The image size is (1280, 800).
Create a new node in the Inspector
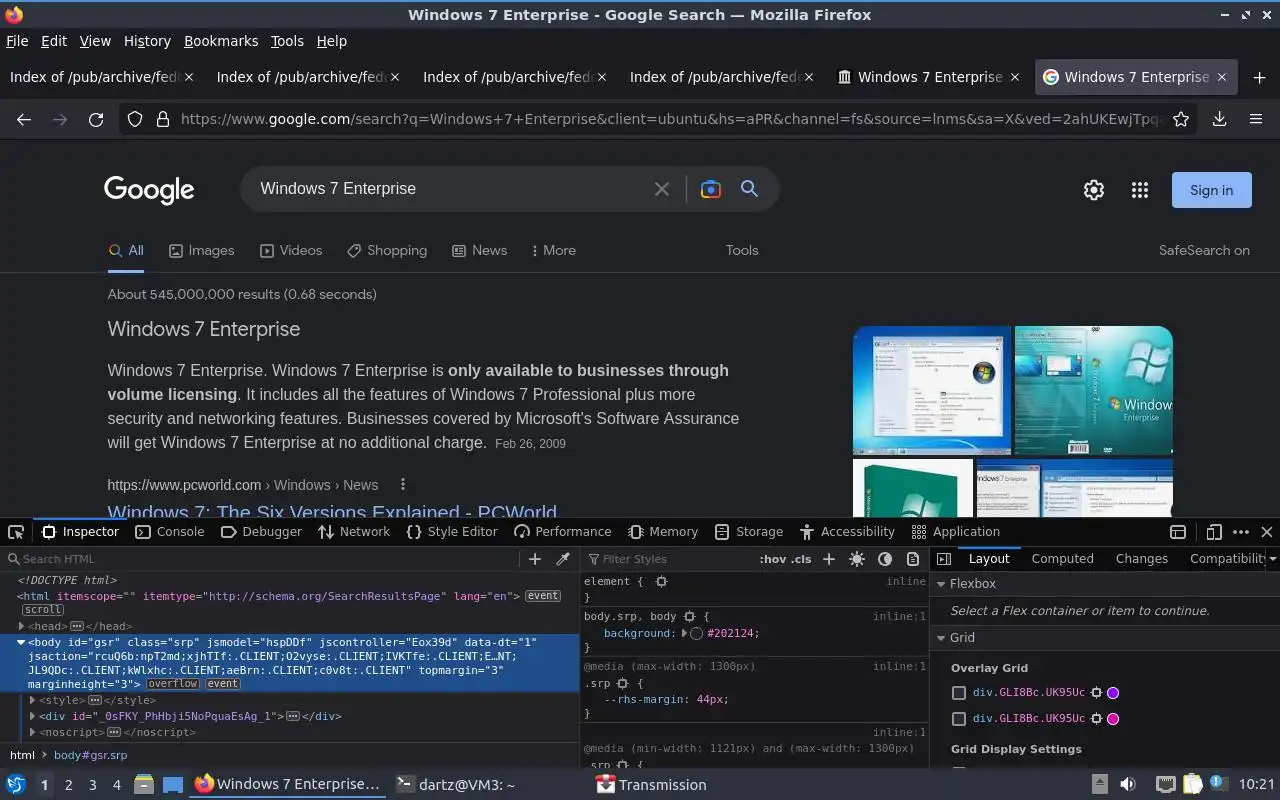pyautogui.click(x=535, y=559)
